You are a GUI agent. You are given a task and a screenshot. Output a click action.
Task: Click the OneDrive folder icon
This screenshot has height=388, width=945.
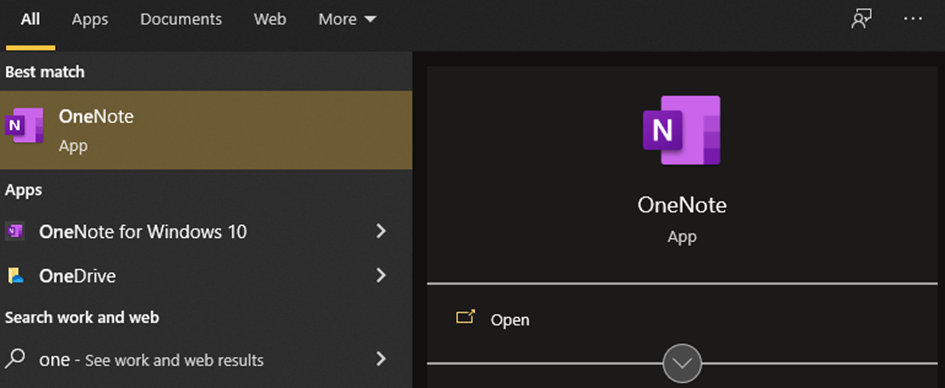click(x=15, y=276)
